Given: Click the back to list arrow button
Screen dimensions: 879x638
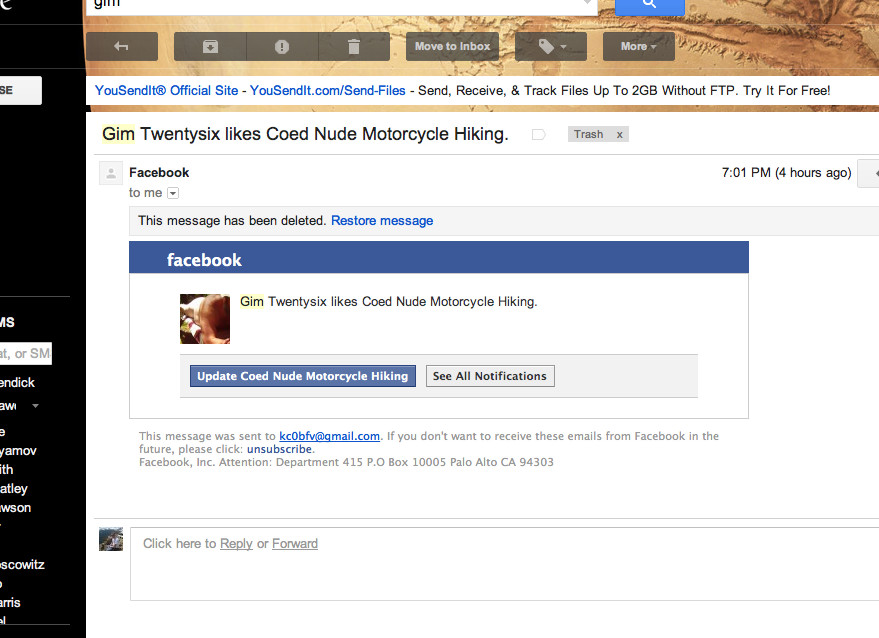Looking at the screenshot, I should pos(122,47).
